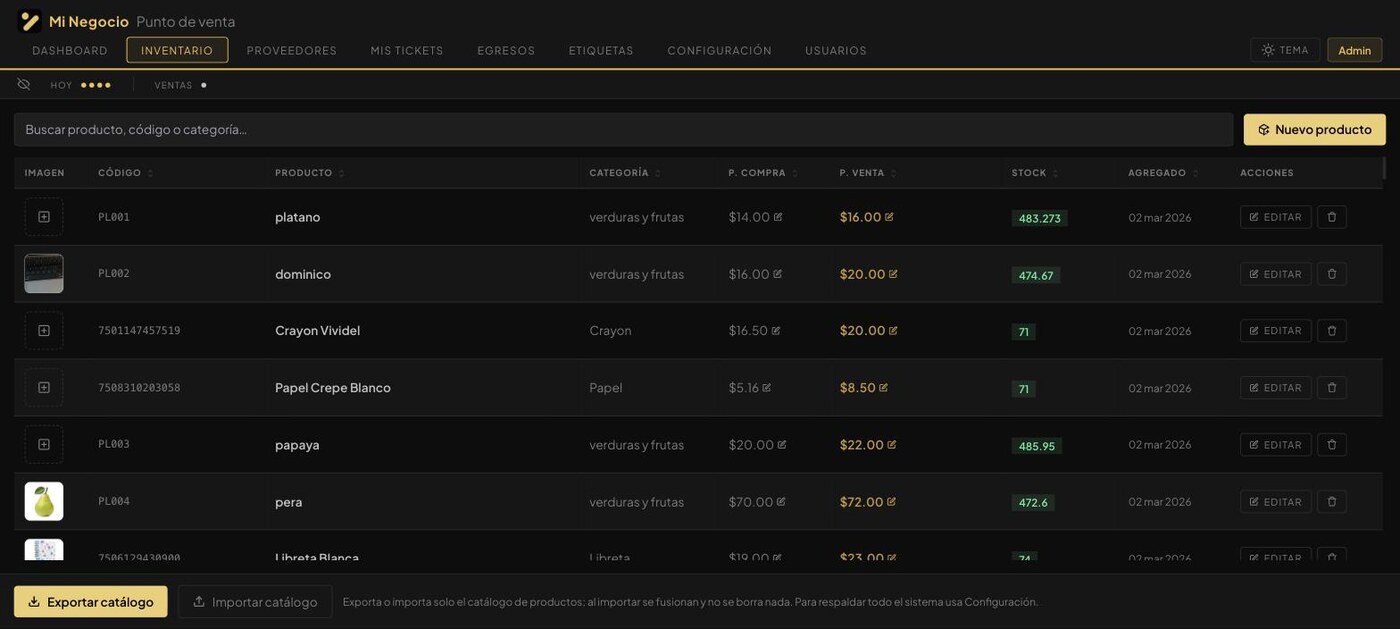
Task: Toggle hidden amounts eye-slash icon
Action: (x=24, y=85)
